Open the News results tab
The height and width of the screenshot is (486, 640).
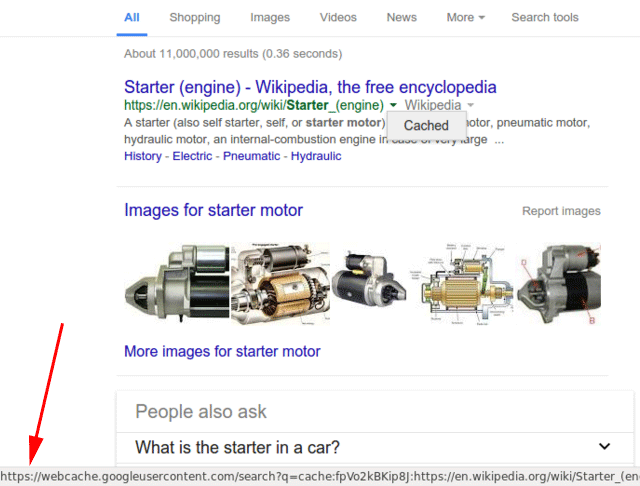pos(402,18)
